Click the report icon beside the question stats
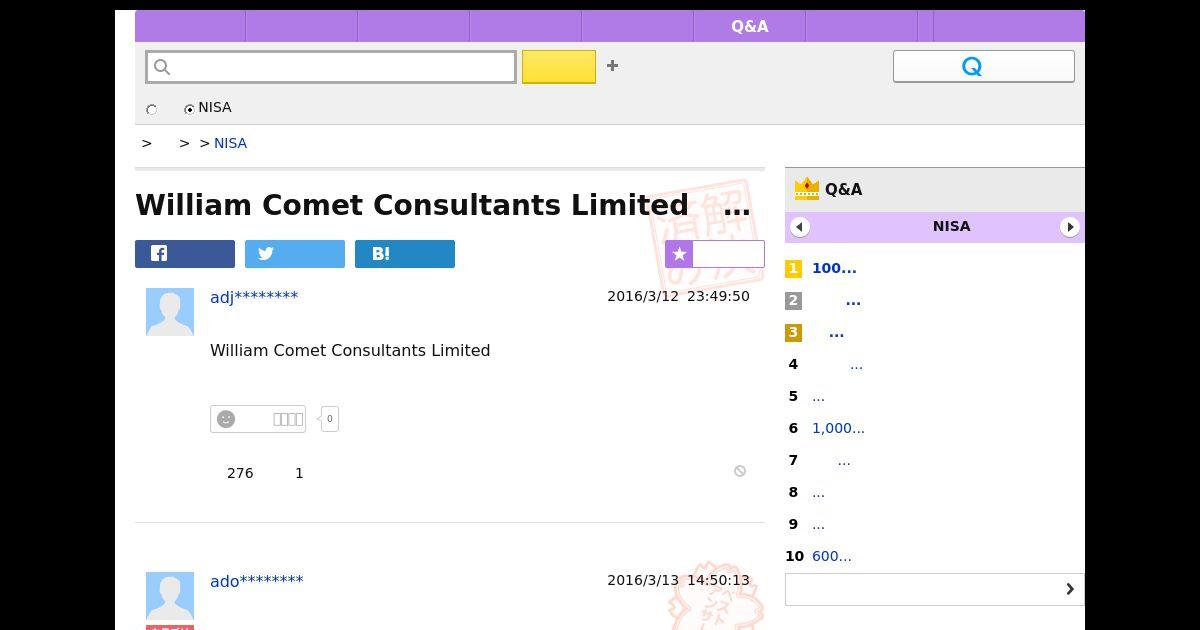 pos(740,471)
